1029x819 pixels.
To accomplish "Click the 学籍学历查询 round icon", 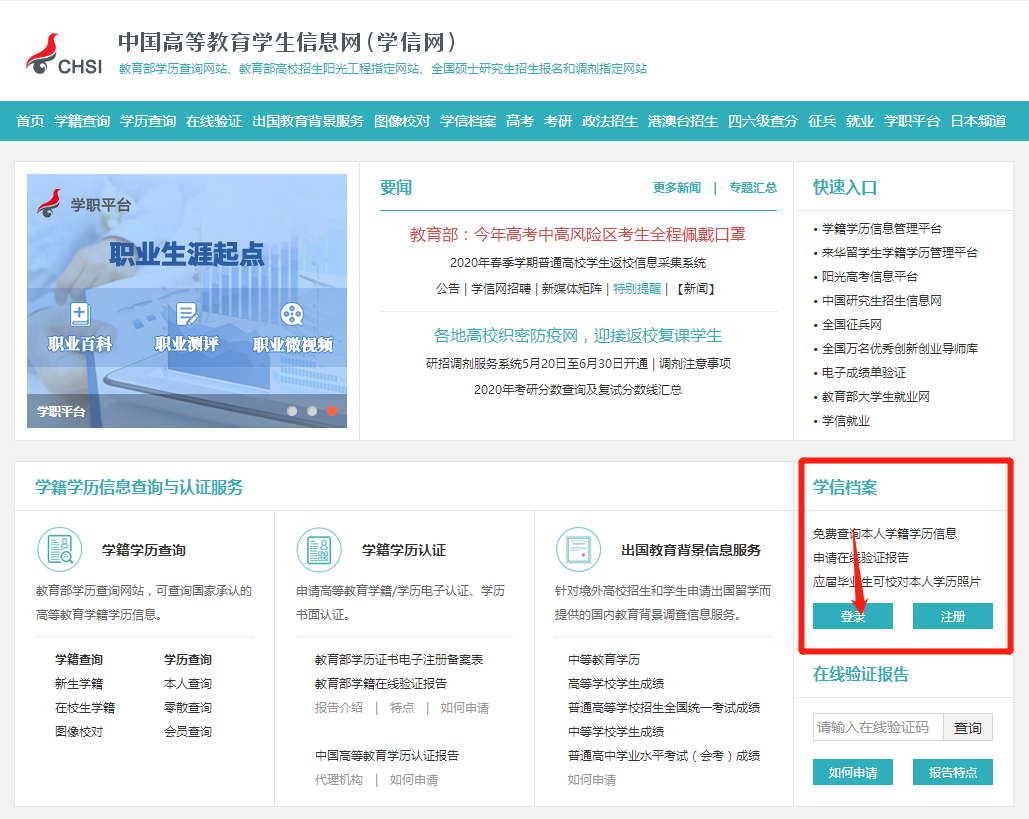I will (x=60, y=550).
